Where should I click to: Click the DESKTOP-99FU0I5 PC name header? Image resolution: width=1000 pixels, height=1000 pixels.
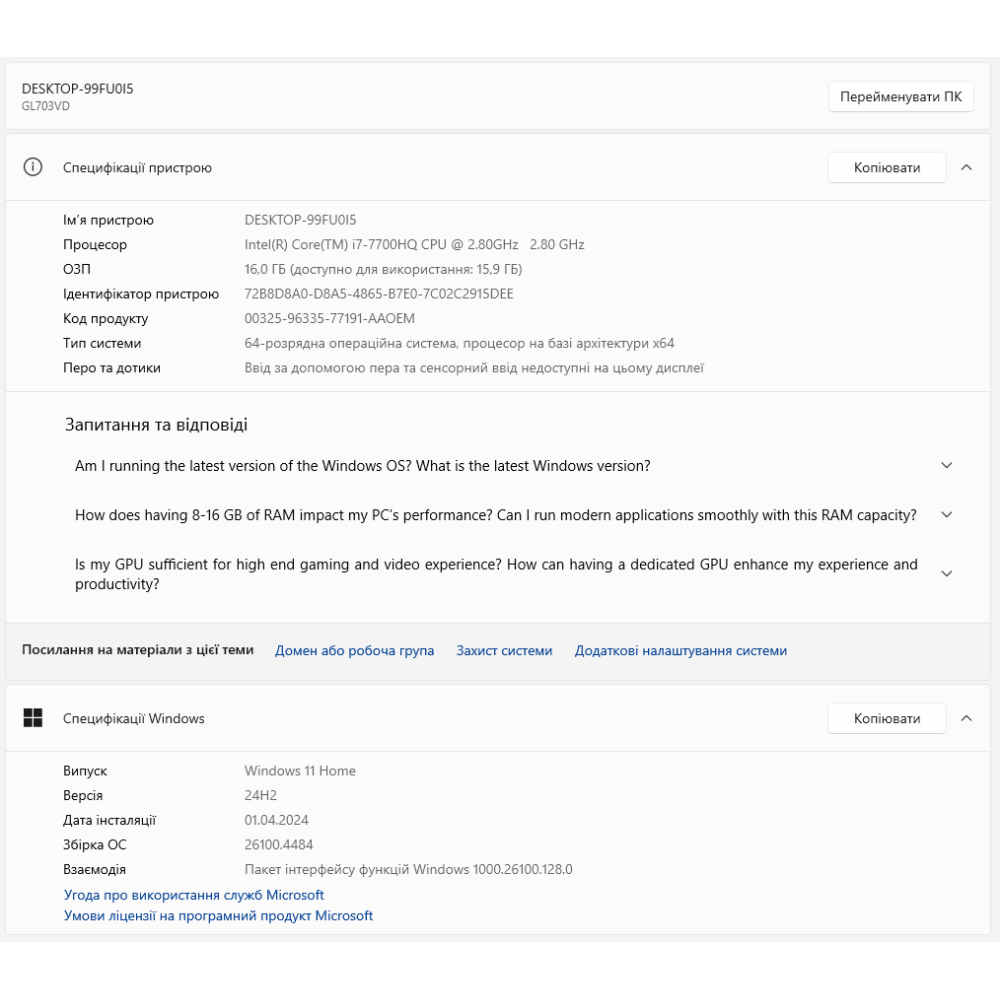[77, 89]
